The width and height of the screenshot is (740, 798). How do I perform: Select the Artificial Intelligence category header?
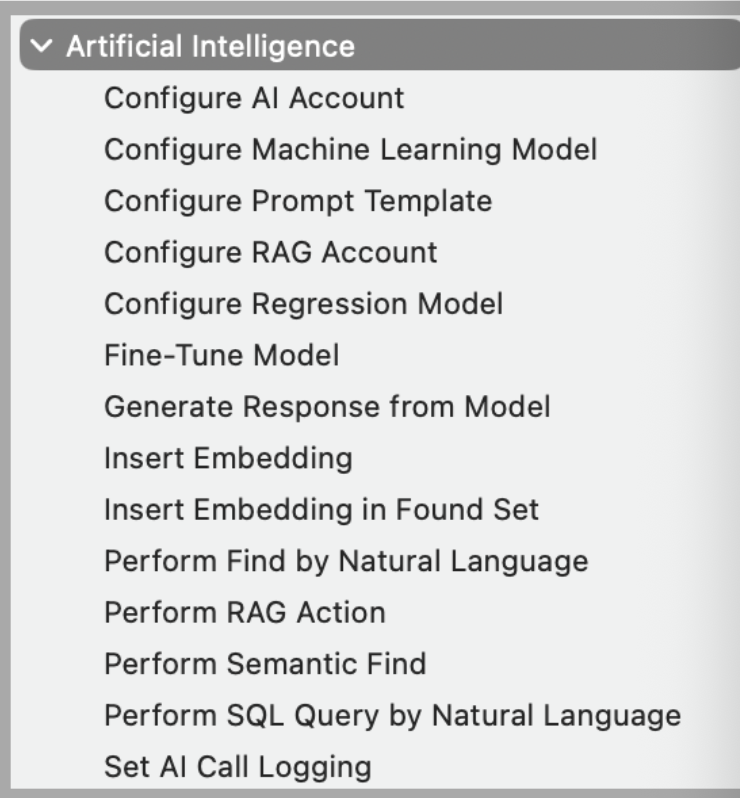pos(380,45)
